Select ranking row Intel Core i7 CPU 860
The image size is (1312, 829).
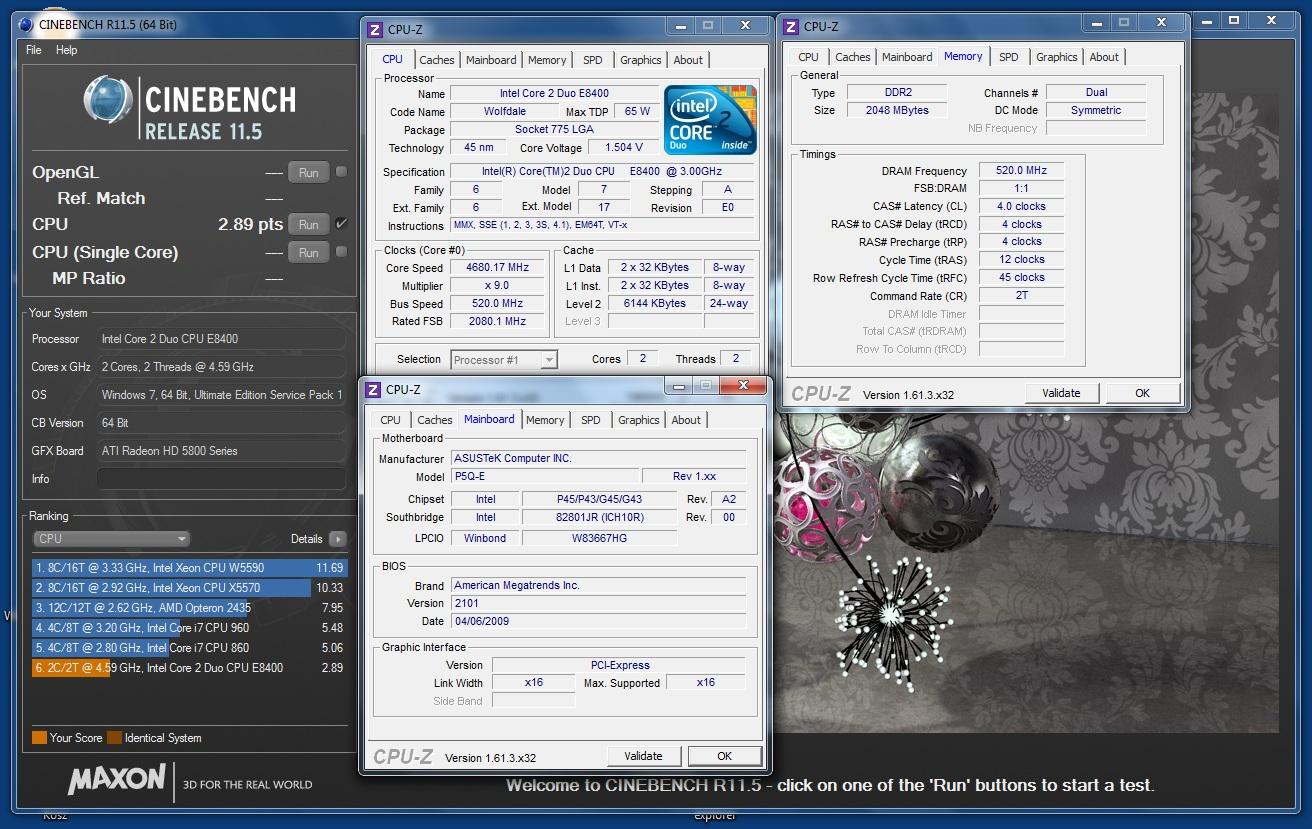point(189,648)
